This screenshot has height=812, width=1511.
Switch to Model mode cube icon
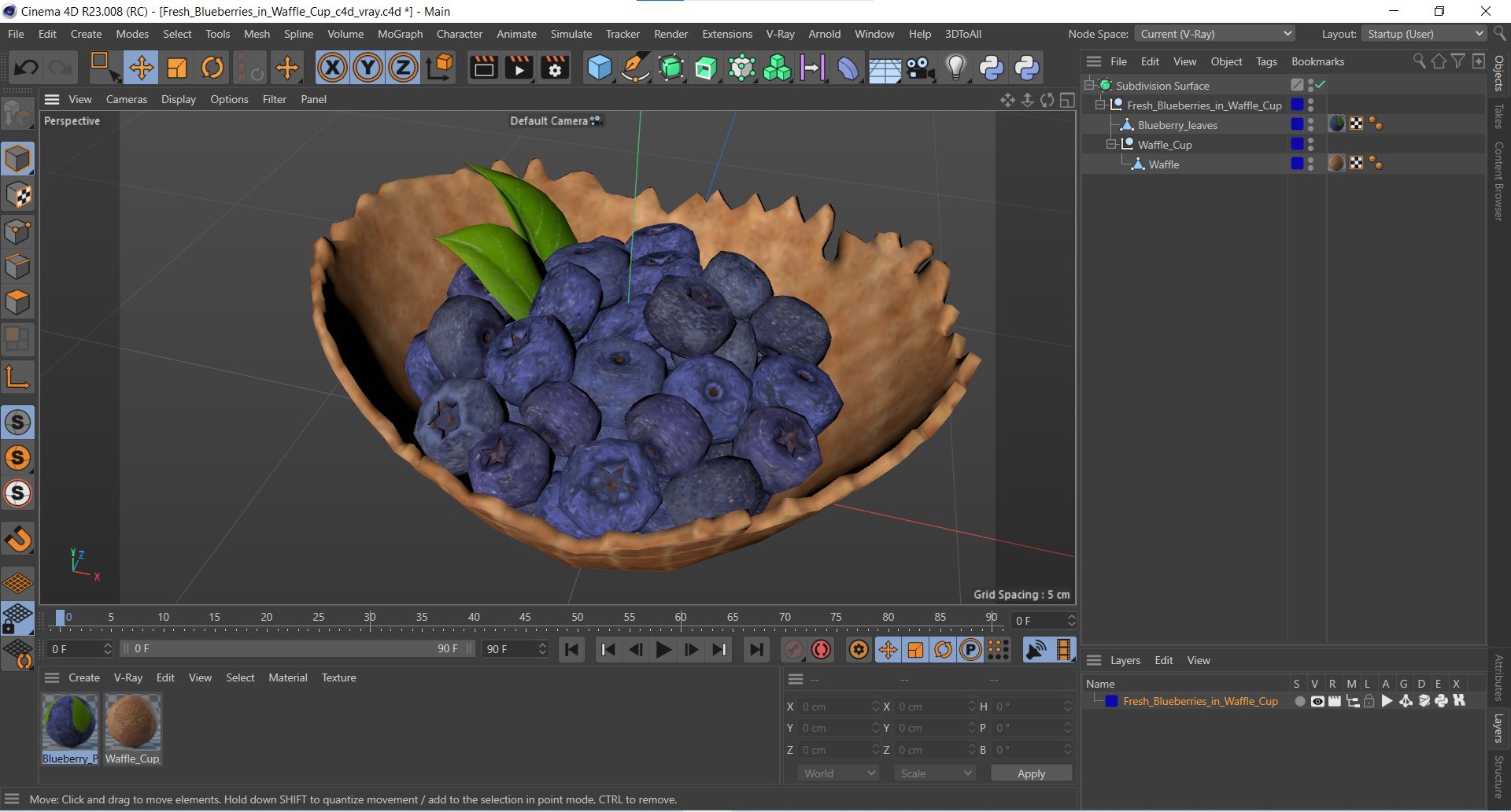pyautogui.click(x=17, y=159)
